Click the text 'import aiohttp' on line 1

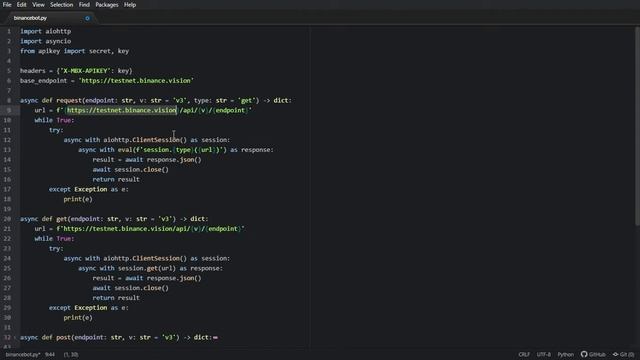[45, 31]
